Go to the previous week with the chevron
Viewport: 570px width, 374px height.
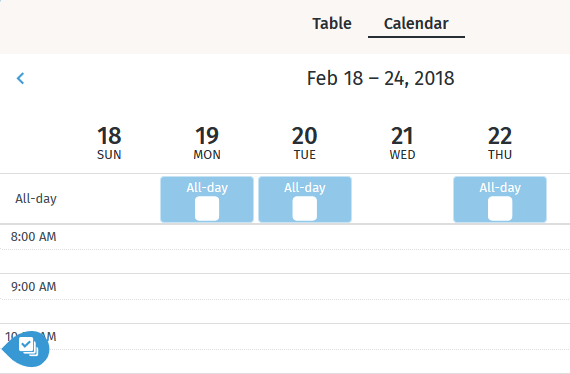[20, 78]
